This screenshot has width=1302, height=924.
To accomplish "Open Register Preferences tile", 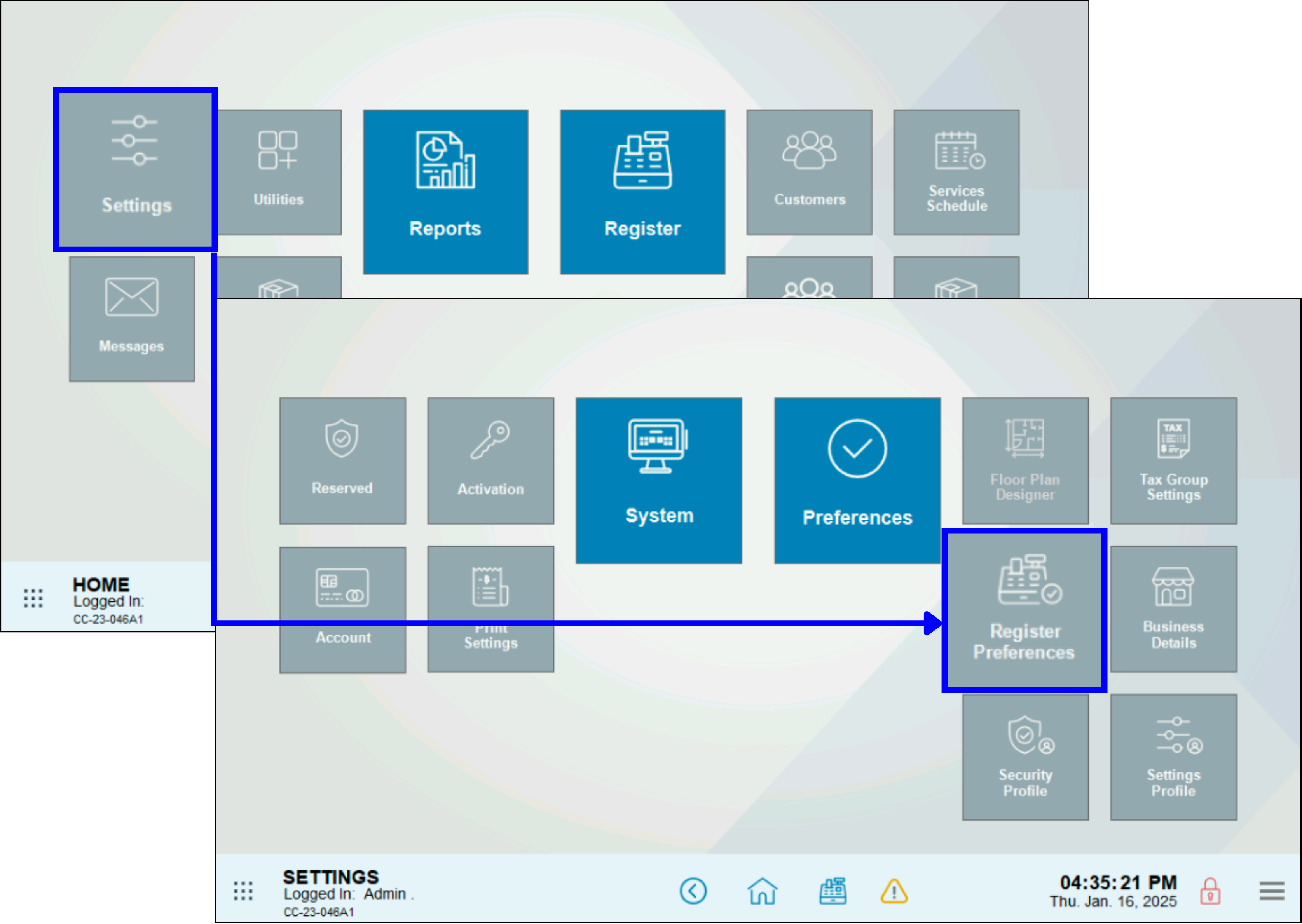I will pyautogui.click(x=1024, y=610).
